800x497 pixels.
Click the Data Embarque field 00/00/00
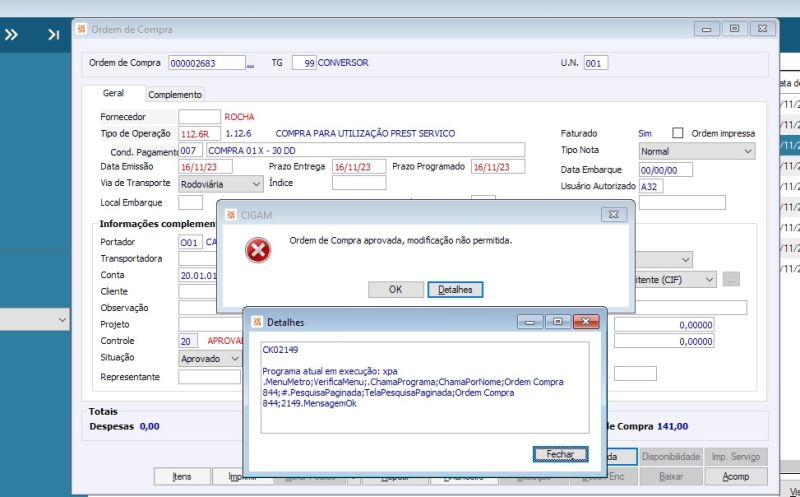coord(666,169)
